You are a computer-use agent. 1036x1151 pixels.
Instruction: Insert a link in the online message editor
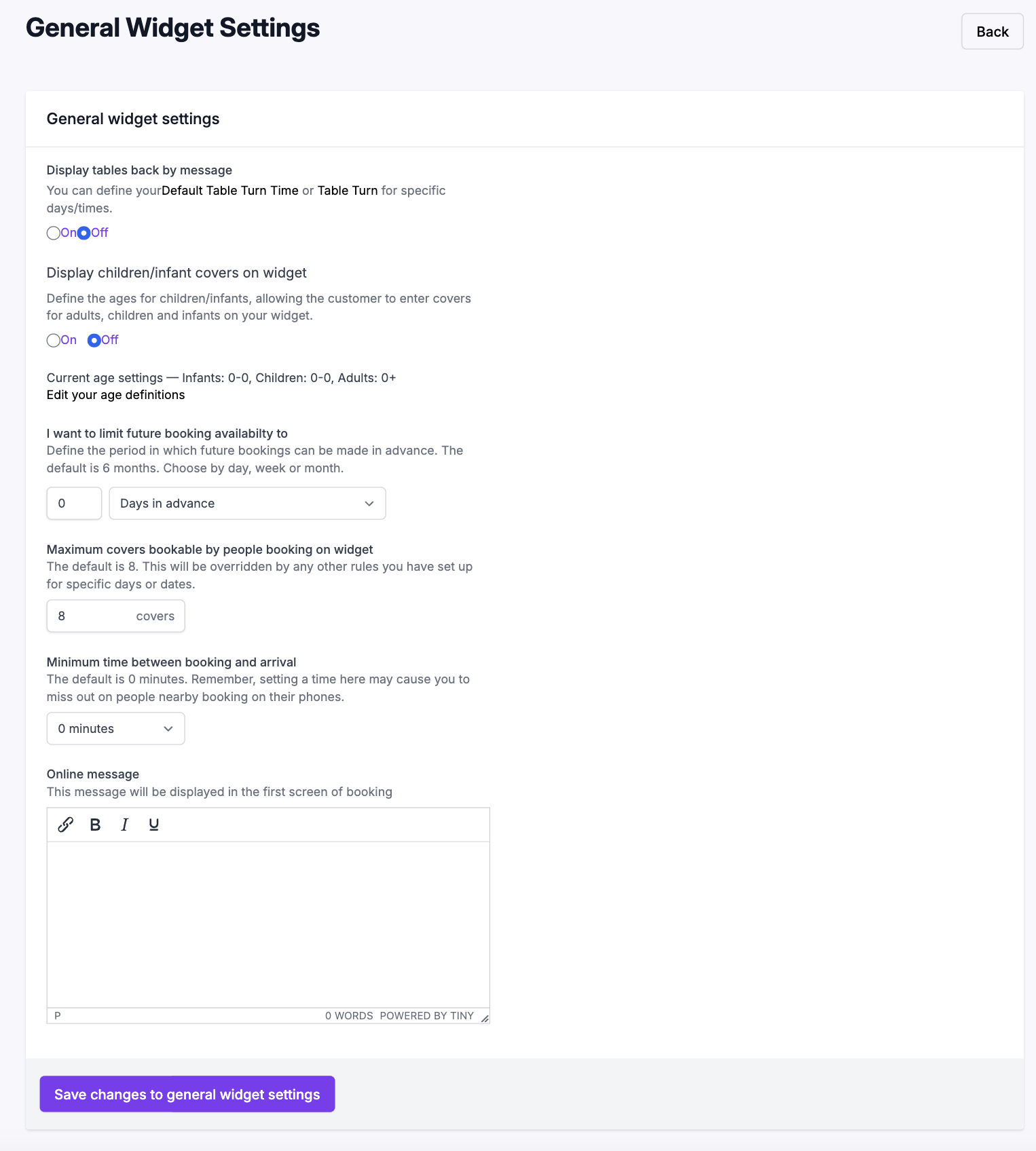click(66, 825)
